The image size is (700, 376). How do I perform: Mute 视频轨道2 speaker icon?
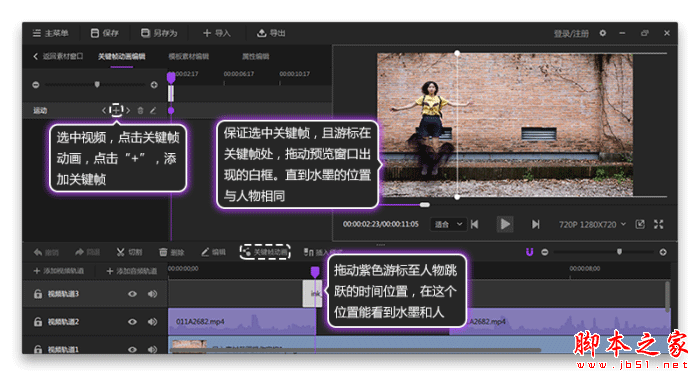[152, 322]
